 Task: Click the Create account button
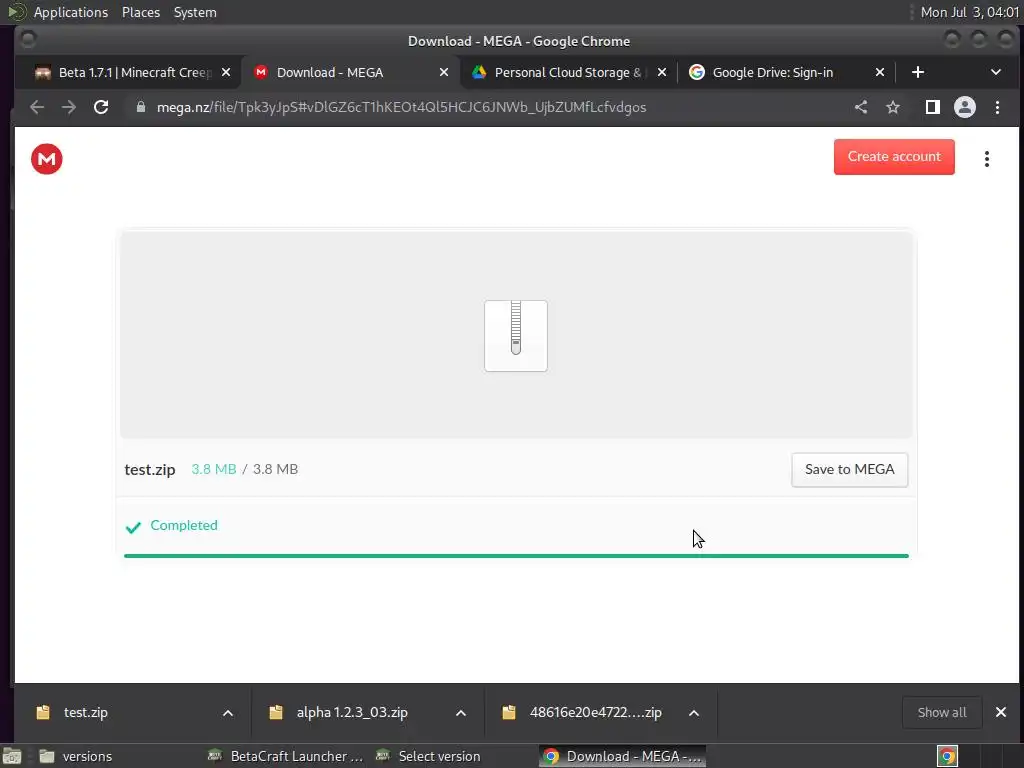point(894,157)
